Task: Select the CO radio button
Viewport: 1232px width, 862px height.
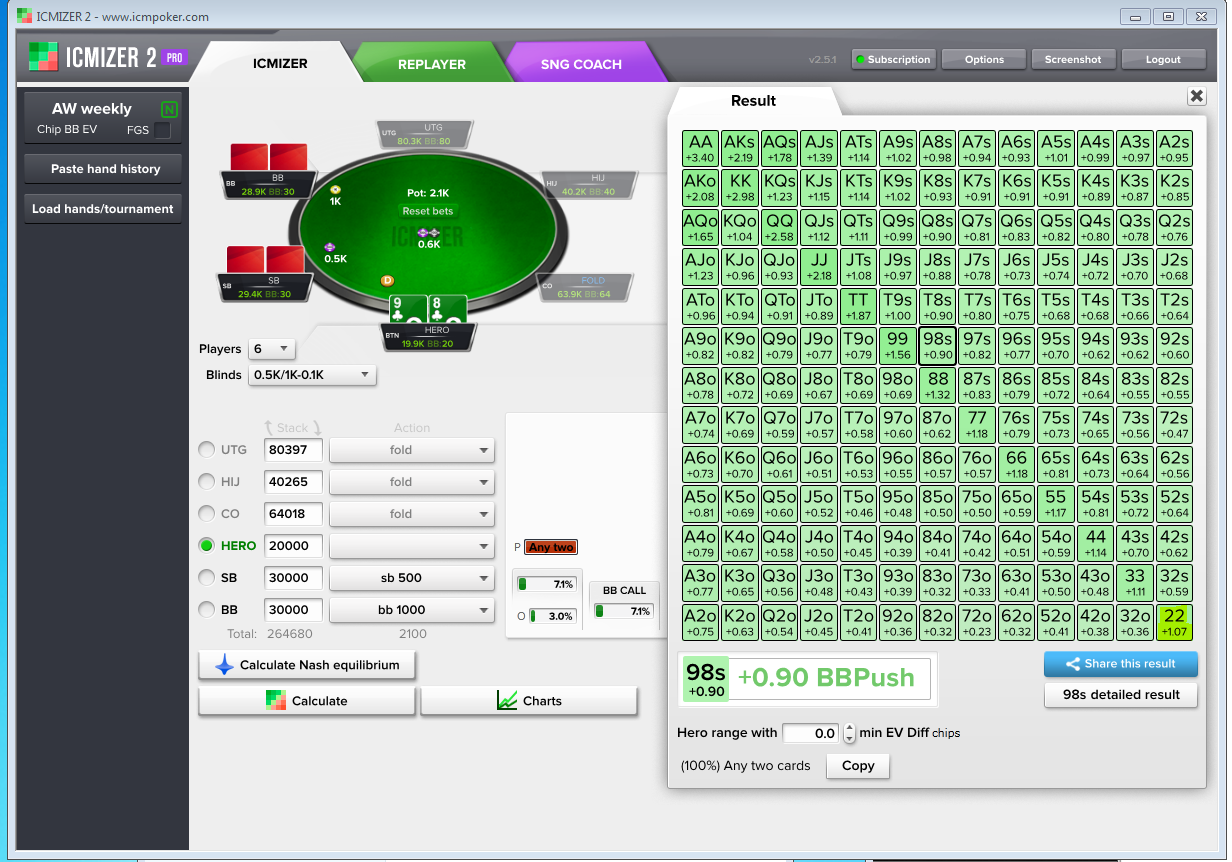Action: (x=207, y=514)
